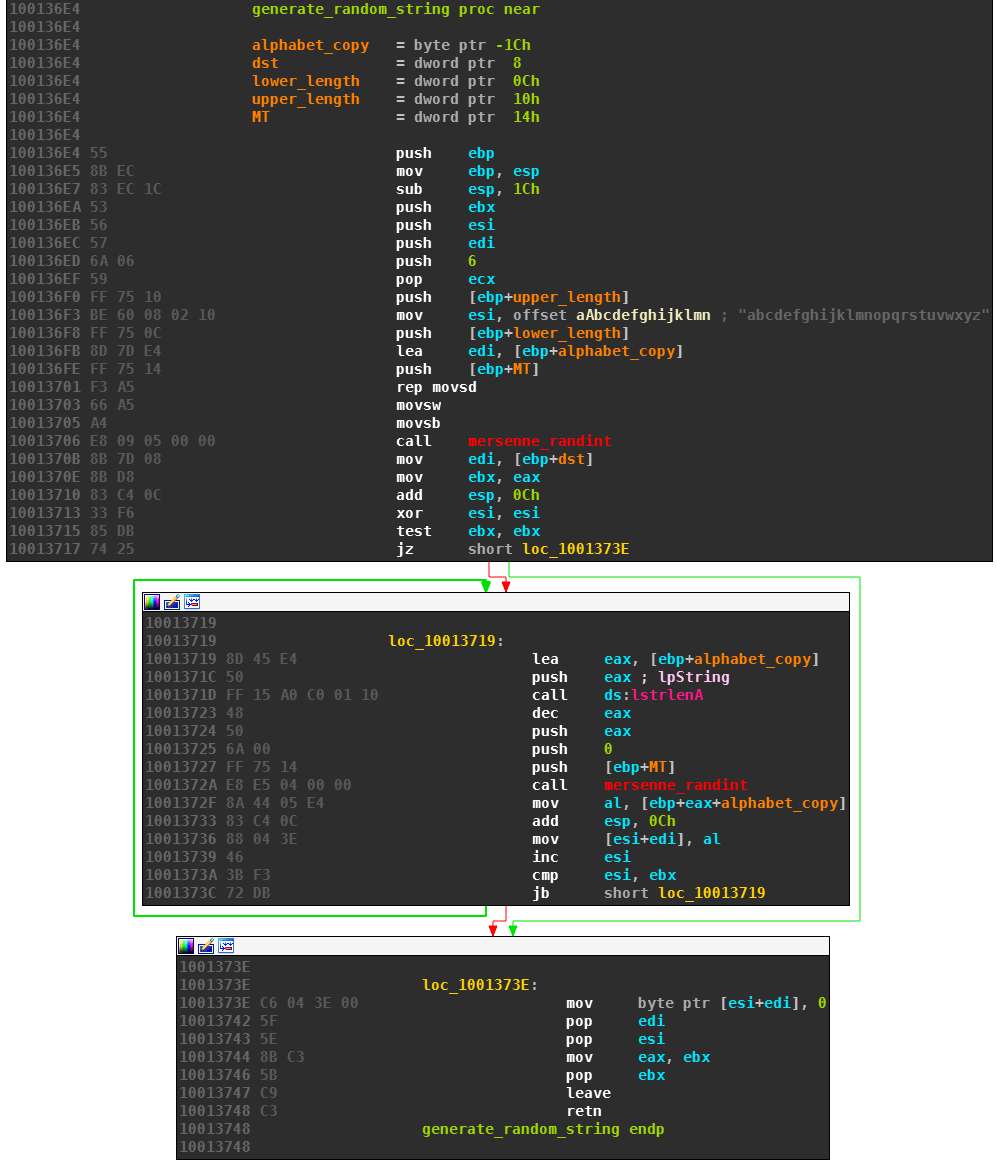
Task: Select the 'MT' stack variable definition
Action: pos(260,117)
